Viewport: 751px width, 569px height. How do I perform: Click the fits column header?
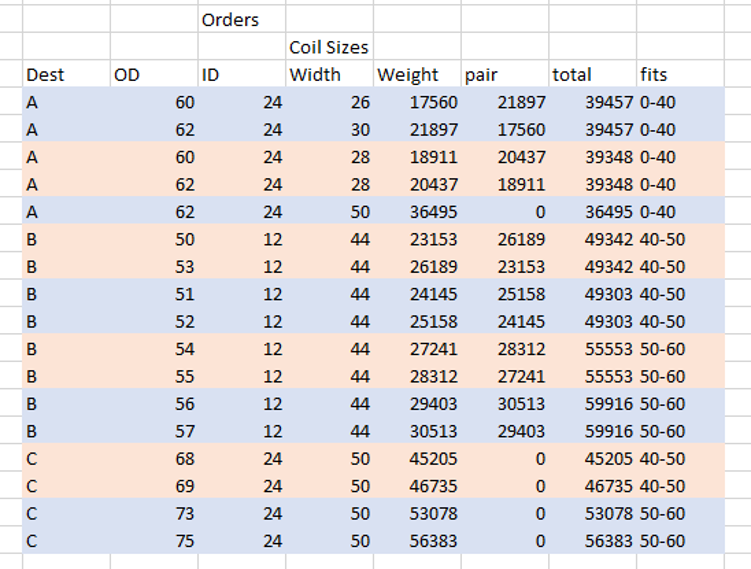click(680, 74)
